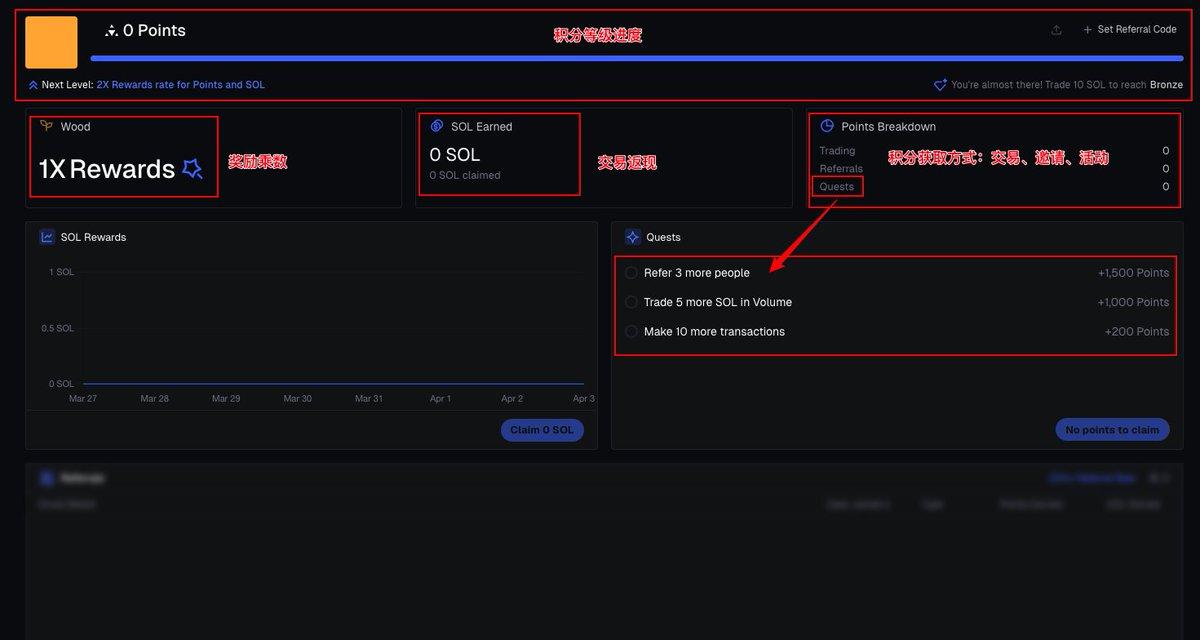The width and height of the screenshot is (1200, 640).
Task: Click the Wood tier sprout icon
Action: pos(46,126)
